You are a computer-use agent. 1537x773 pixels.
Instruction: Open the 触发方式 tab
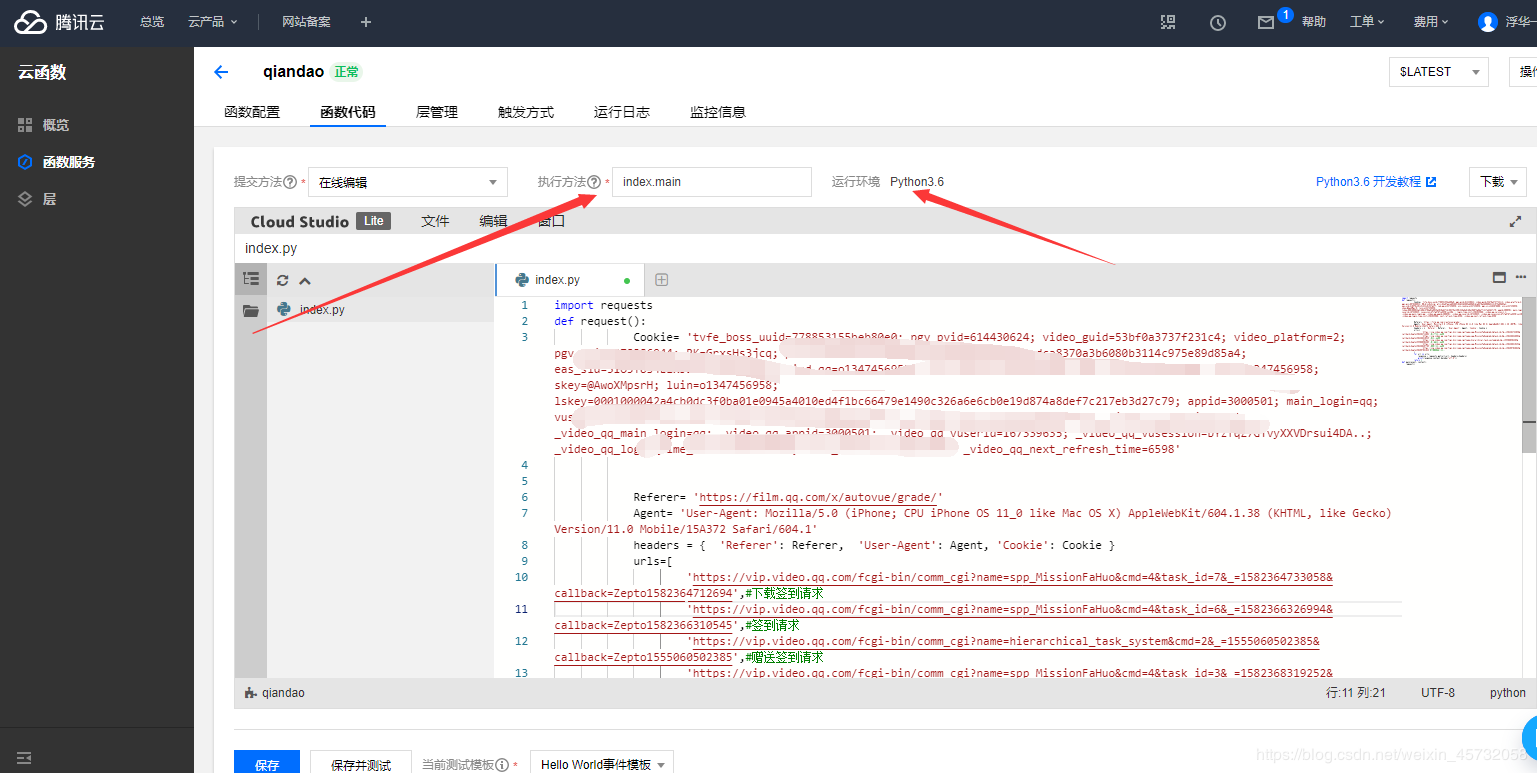[526, 112]
